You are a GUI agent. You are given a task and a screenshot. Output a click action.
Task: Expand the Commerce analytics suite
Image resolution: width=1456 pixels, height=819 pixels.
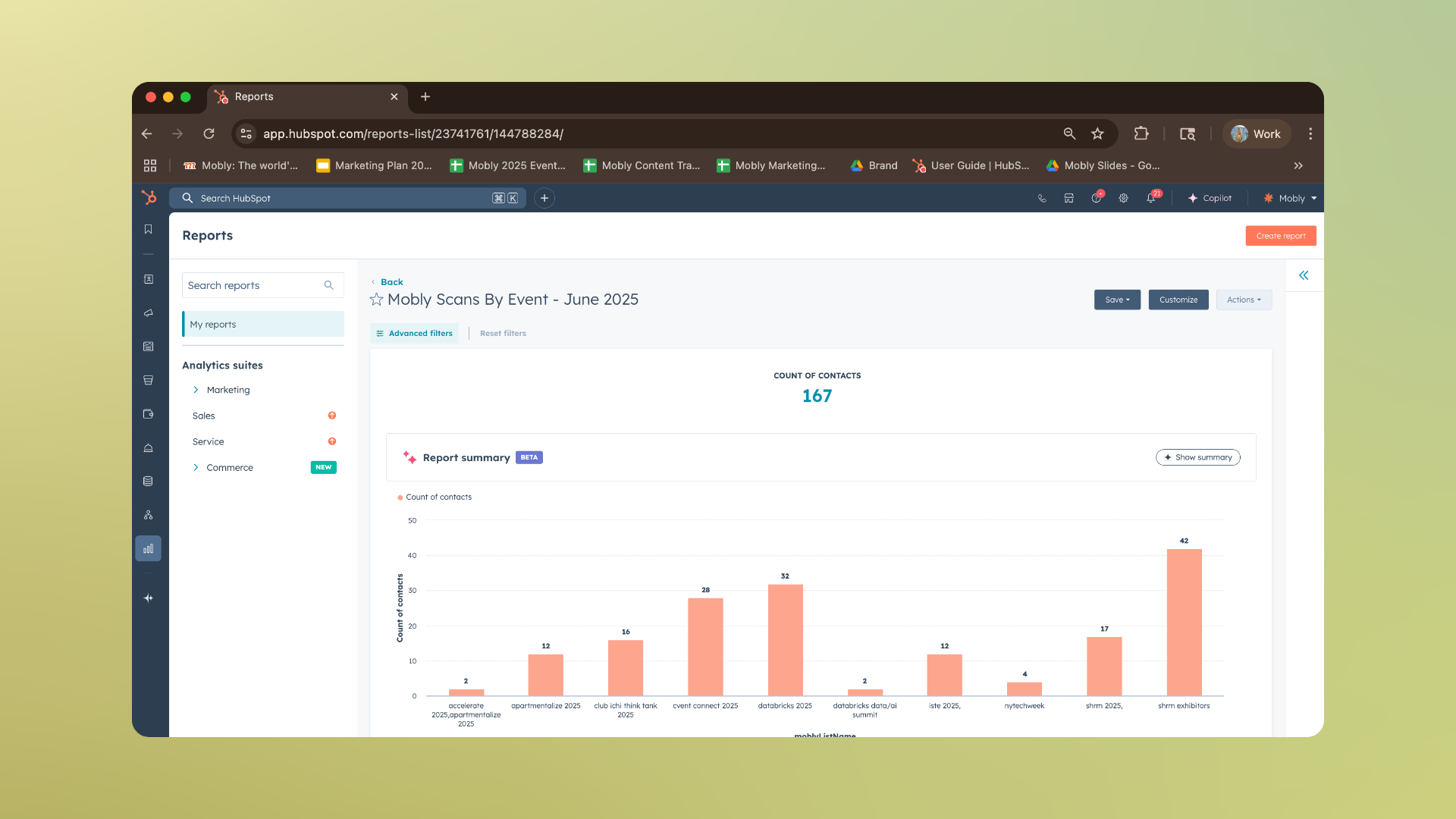(x=196, y=467)
